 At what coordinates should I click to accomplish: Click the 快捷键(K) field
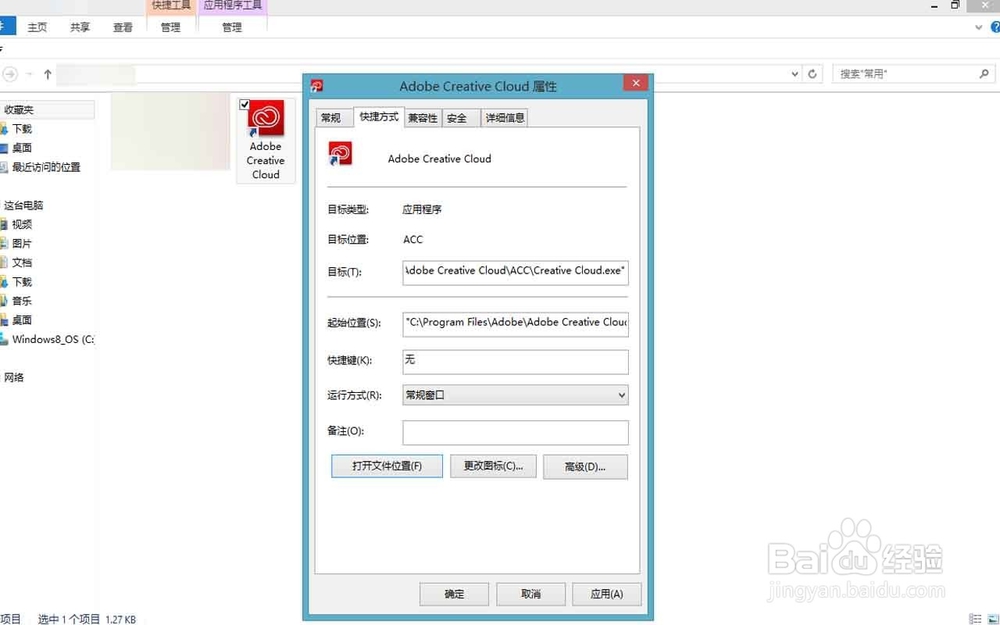click(x=515, y=362)
